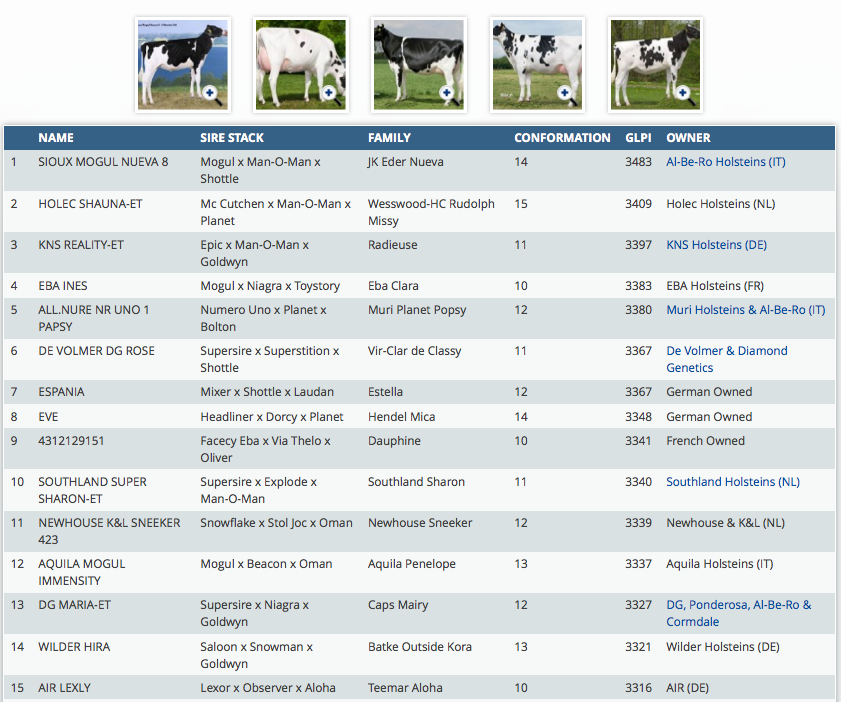Click the GLPI column header
Viewport: 841px width, 702px height.
click(x=638, y=138)
